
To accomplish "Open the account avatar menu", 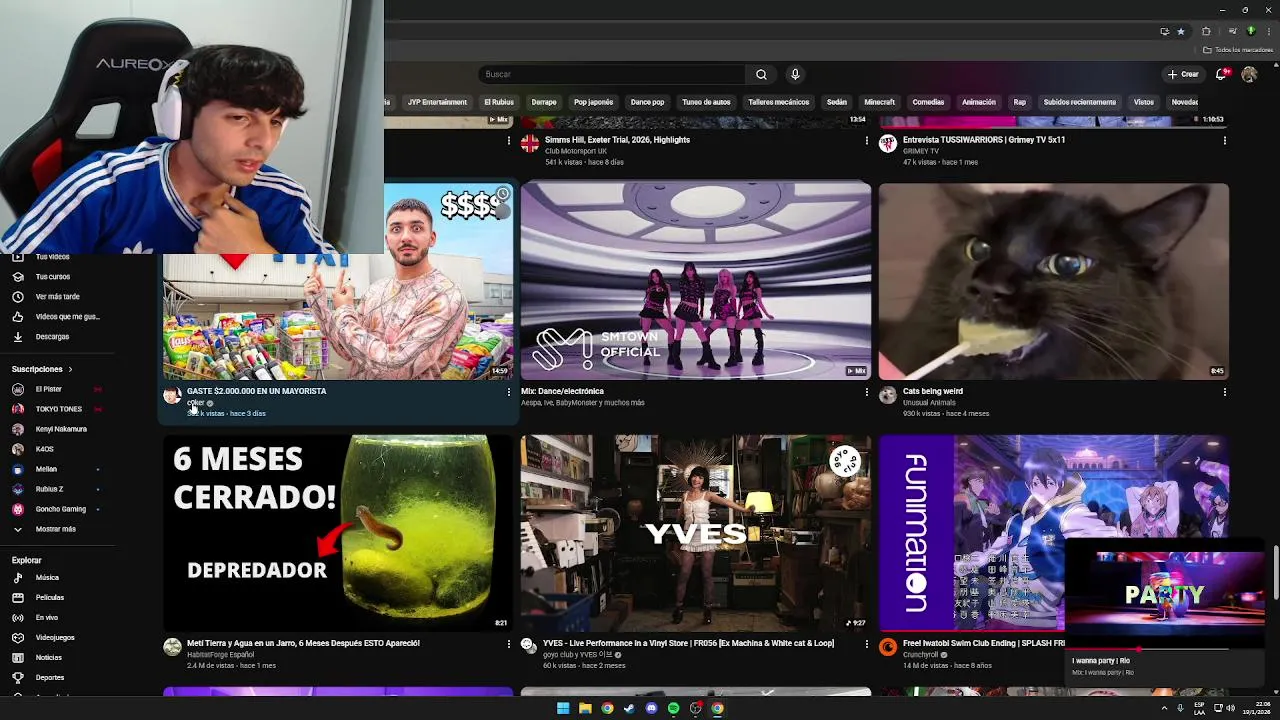I will [x=1249, y=74].
